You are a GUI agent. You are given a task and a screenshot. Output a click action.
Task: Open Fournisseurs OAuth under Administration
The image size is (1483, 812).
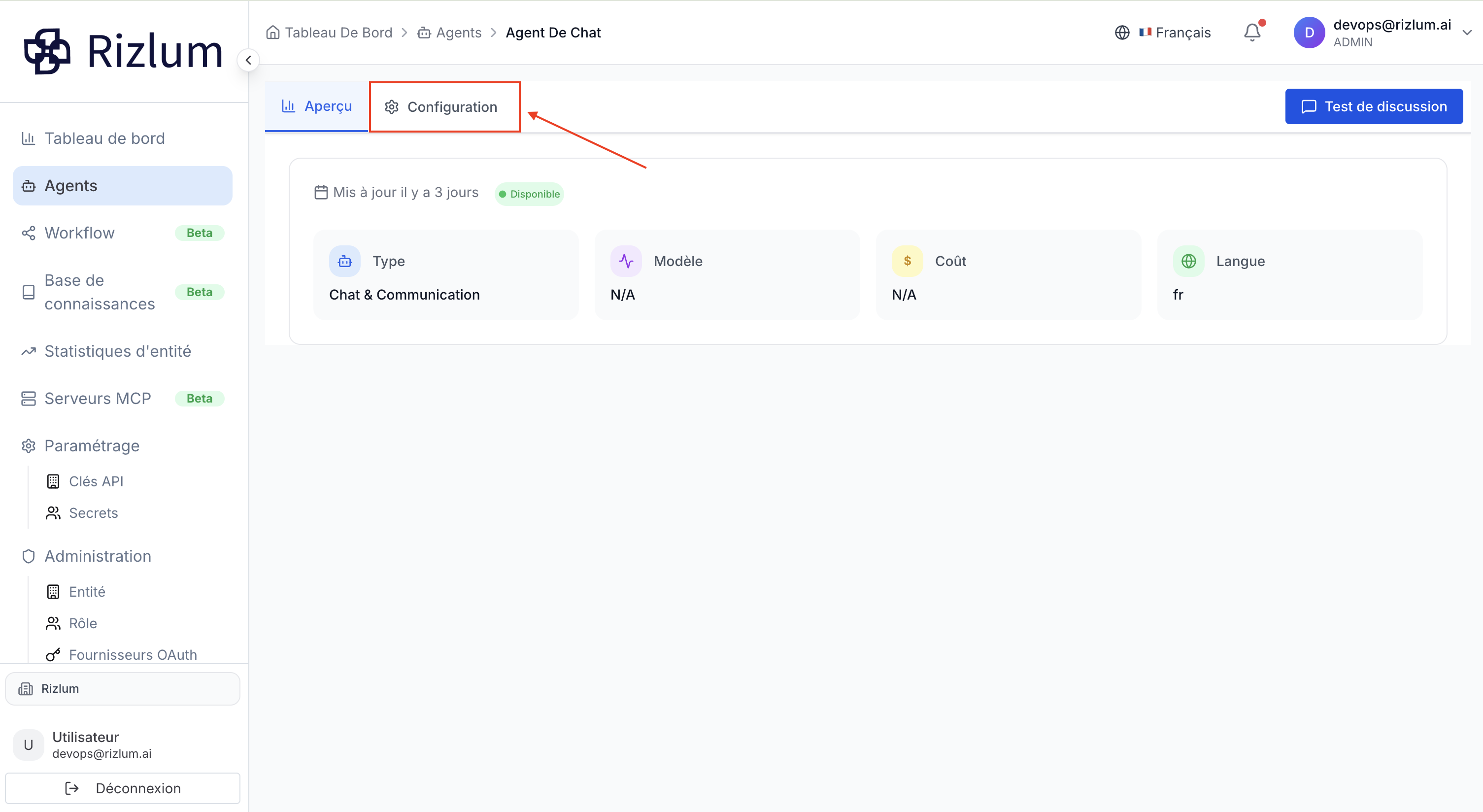(133, 655)
